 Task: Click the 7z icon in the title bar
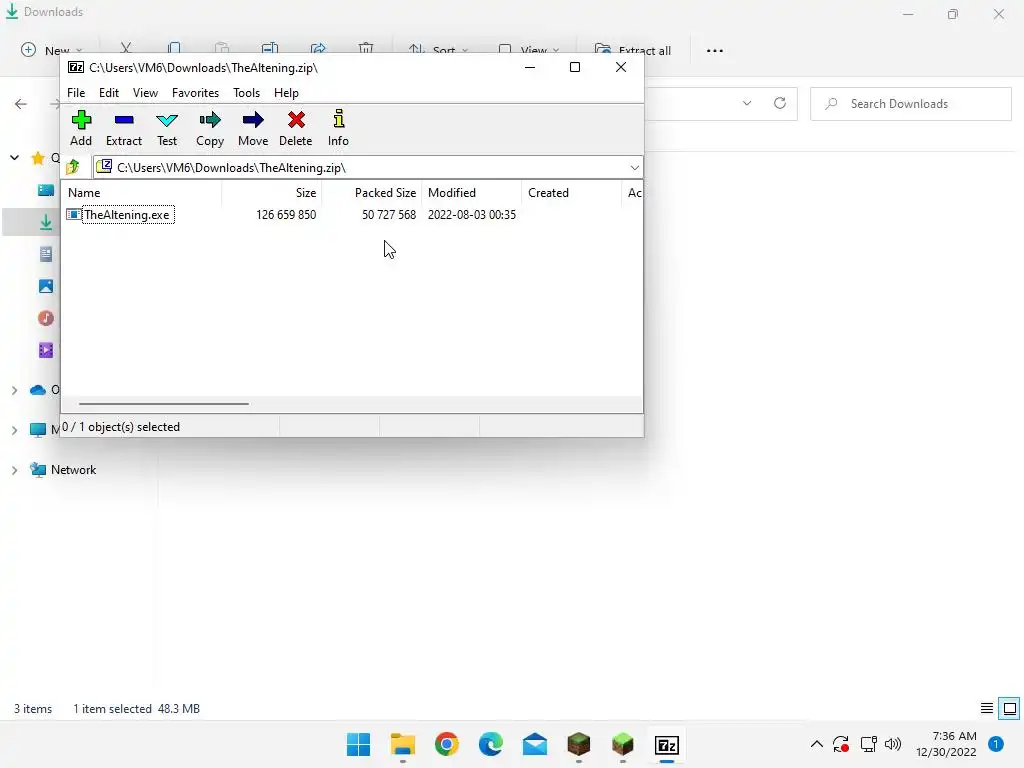point(76,67)
